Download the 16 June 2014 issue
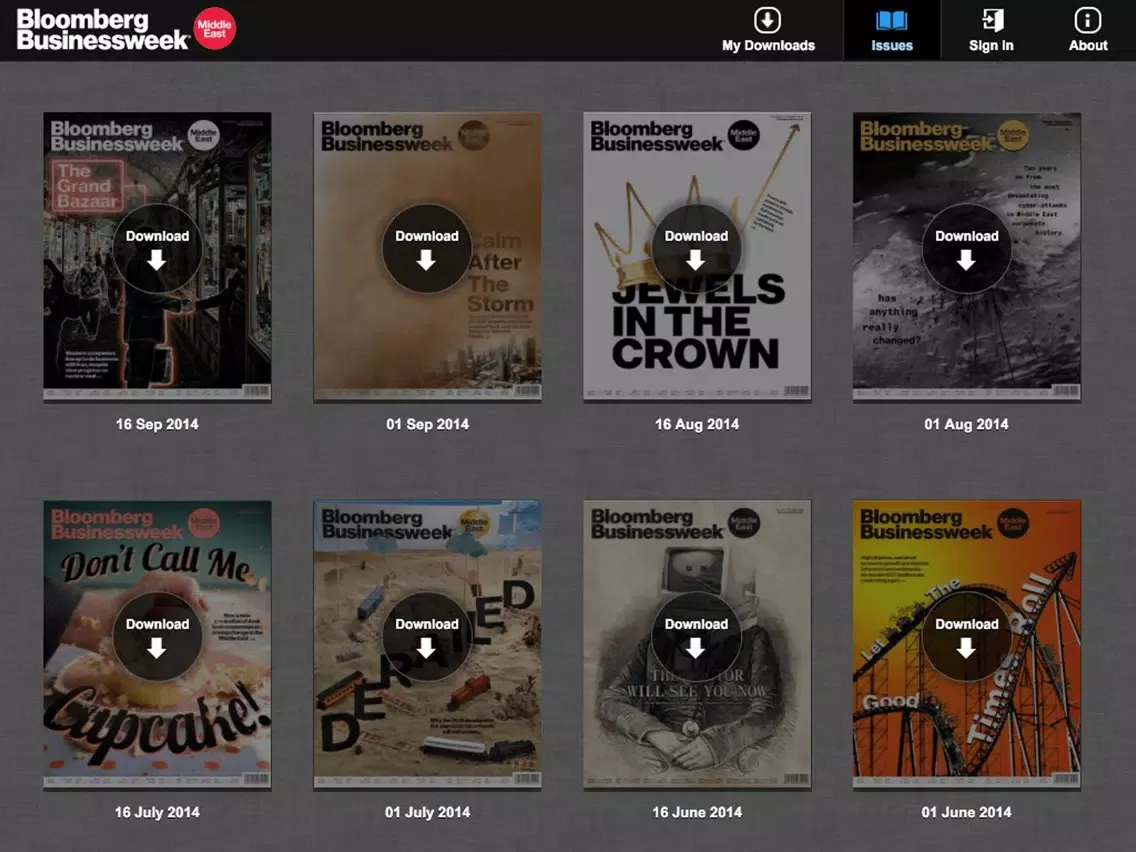 [x=696, y=637]
